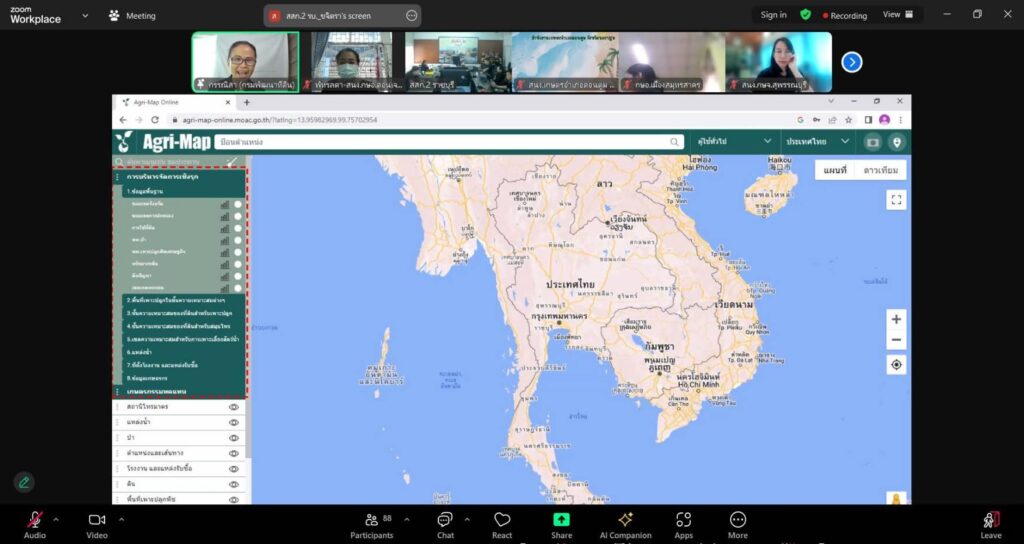Screen dimensions: 1024x544
Task: Click the Zoom React heart icon
Action: (502, 524)
